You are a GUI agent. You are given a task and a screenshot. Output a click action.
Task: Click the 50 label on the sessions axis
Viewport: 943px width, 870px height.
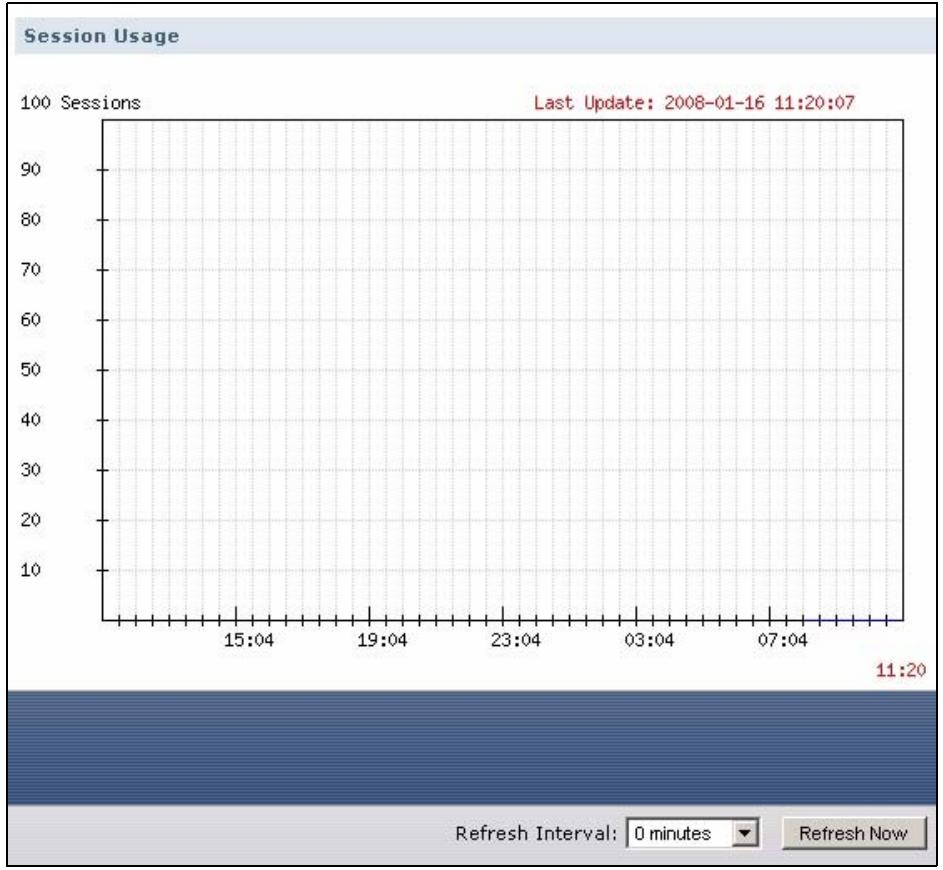coord(31,369)
